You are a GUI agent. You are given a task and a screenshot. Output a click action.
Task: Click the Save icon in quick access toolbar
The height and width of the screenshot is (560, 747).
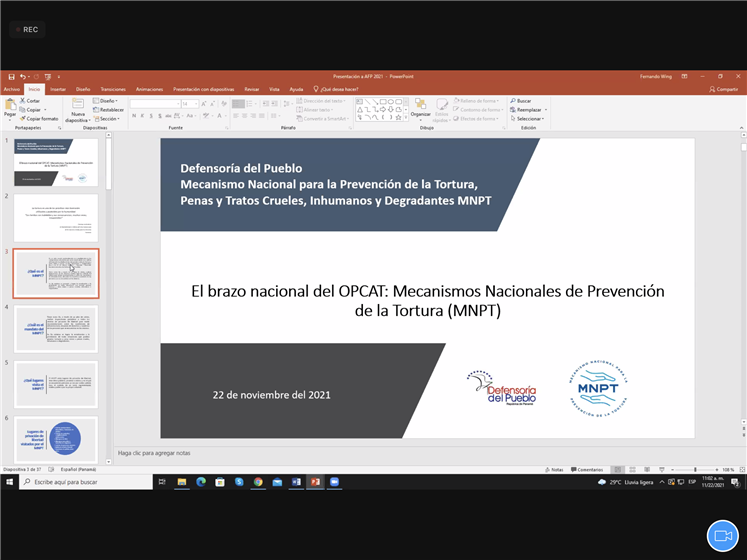11,76
